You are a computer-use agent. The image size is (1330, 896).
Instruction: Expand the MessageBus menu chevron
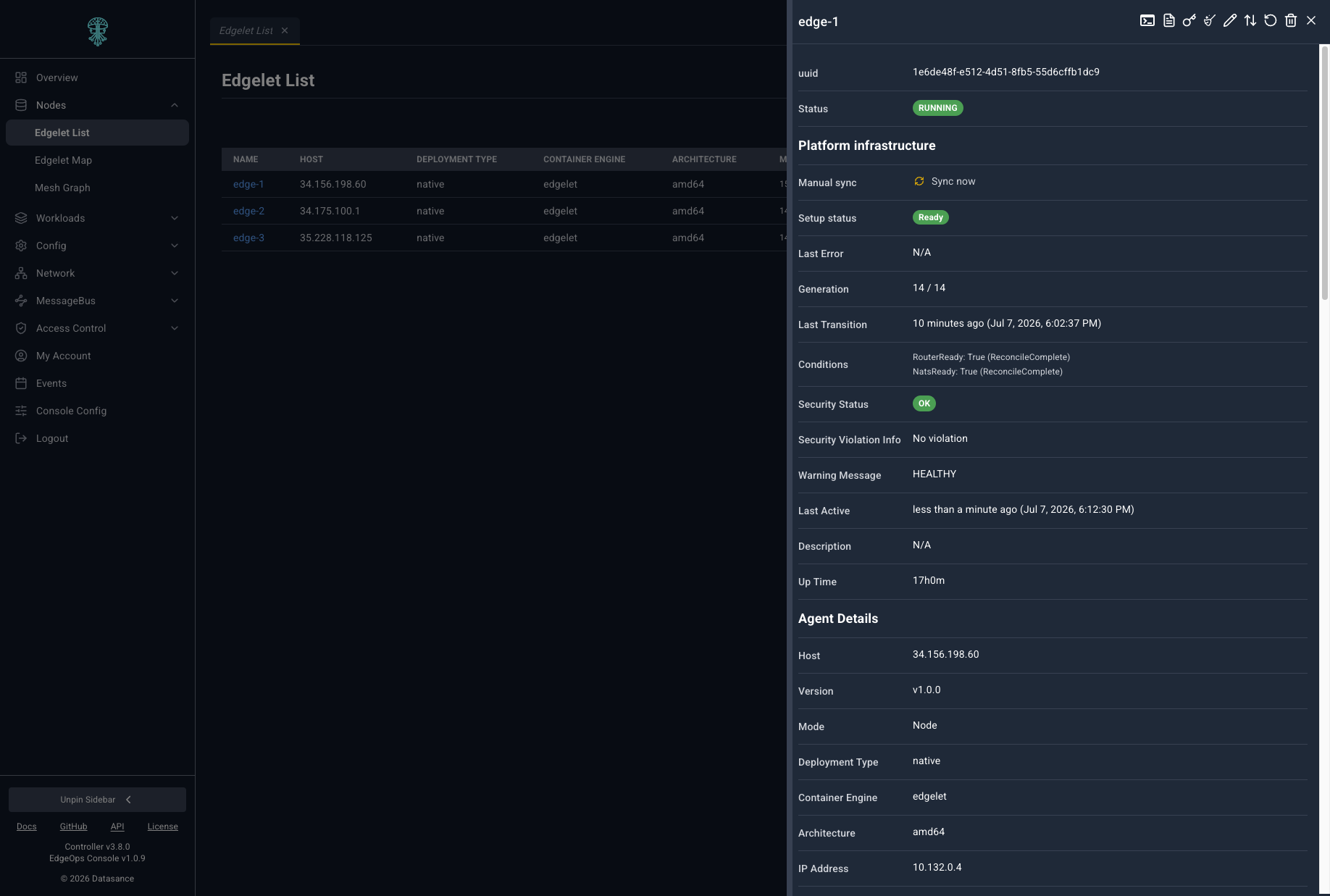pyautogui.click(x=175, y=301)
